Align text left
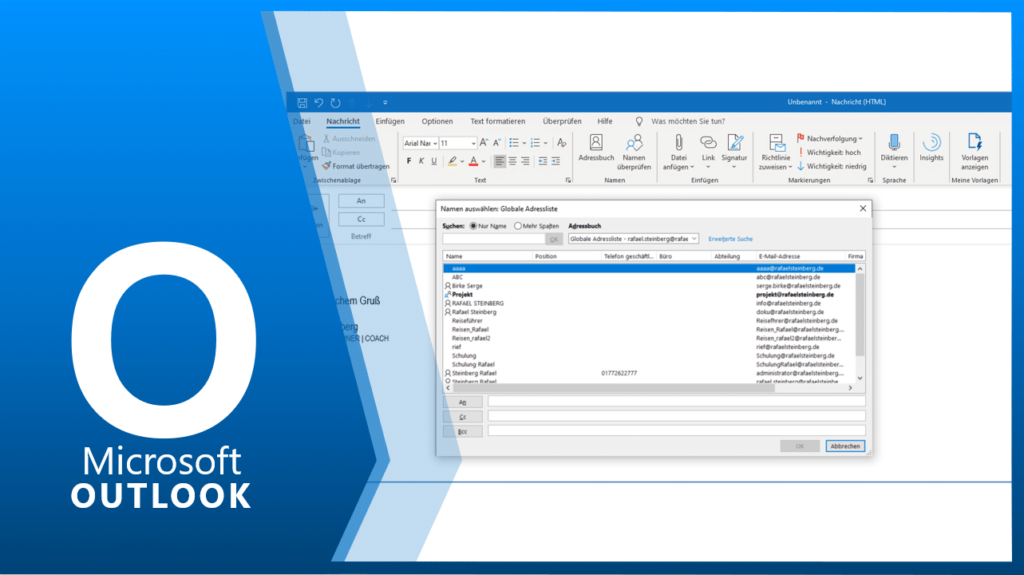Image resolution: width=1024 pixels, height=575 pixels. (x=500, y=161)
